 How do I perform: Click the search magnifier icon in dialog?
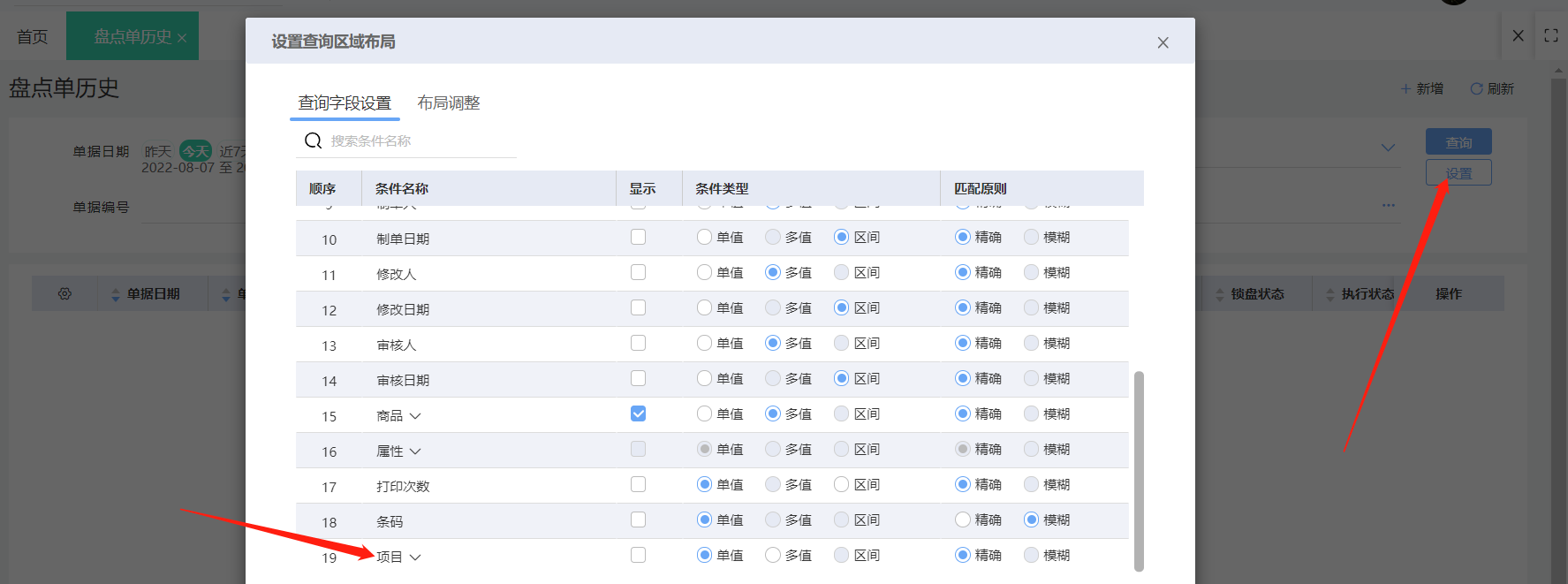(313, 140)
